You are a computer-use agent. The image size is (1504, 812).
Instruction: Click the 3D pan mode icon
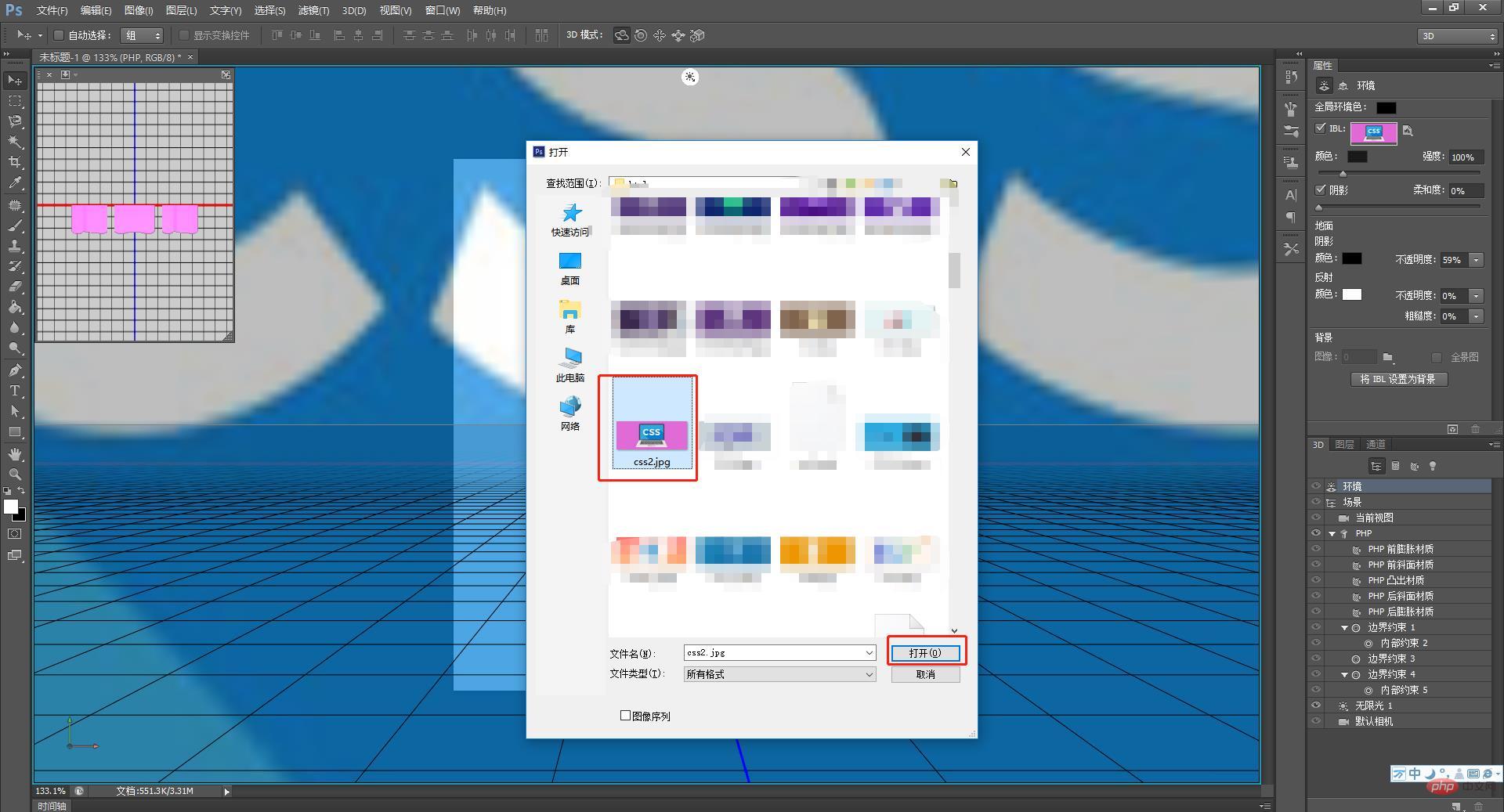coord(660,35)
